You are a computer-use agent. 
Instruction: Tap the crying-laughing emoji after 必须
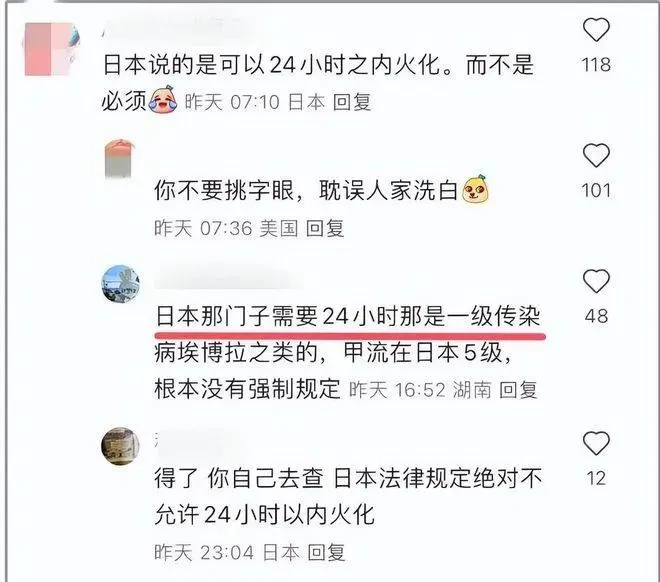164,99
